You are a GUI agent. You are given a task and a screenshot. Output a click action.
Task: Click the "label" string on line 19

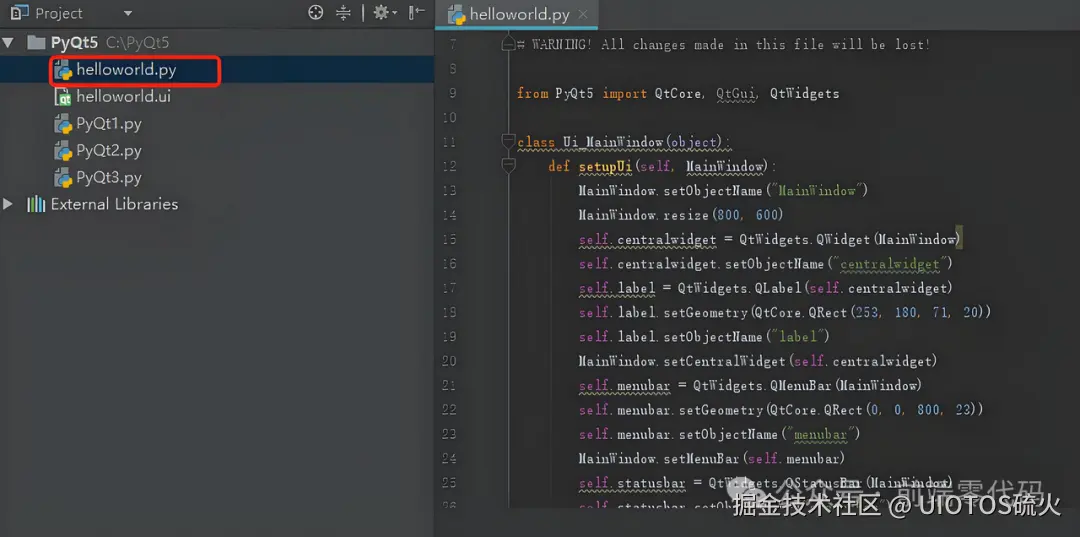pos(801,336)
